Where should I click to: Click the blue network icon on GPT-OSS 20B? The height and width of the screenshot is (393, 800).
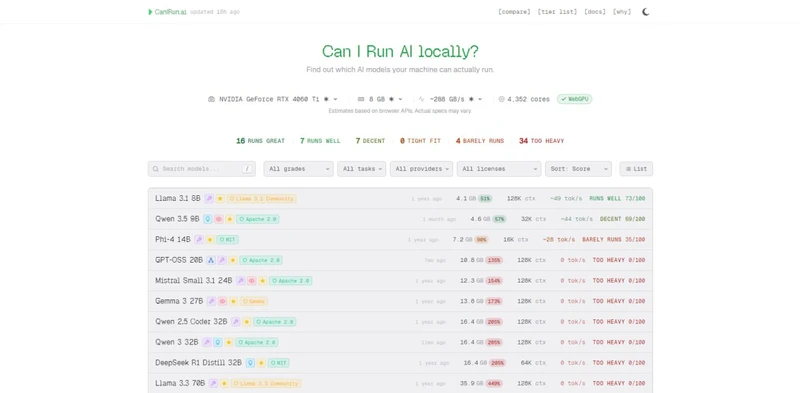[211, 260]
